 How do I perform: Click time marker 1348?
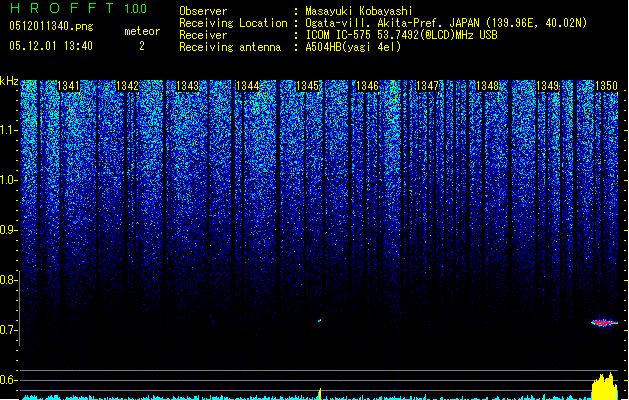[487, 86]
